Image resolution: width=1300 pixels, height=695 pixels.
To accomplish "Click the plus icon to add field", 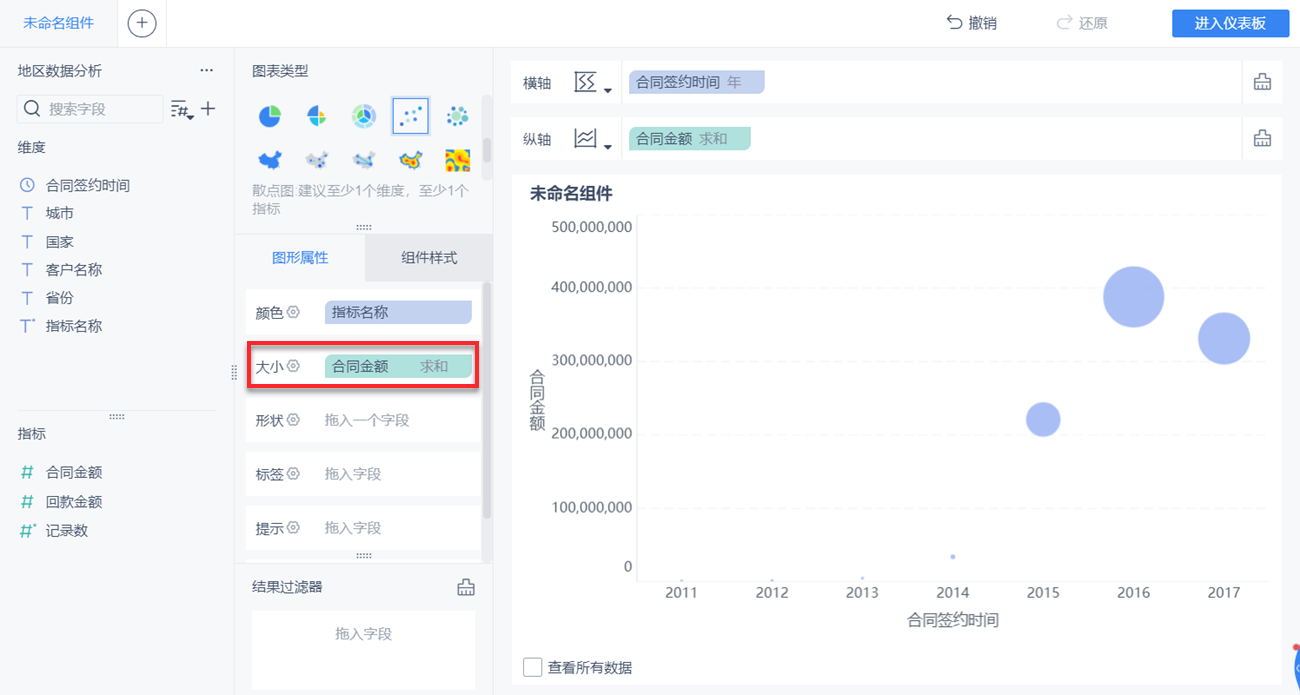I will 208,108.
